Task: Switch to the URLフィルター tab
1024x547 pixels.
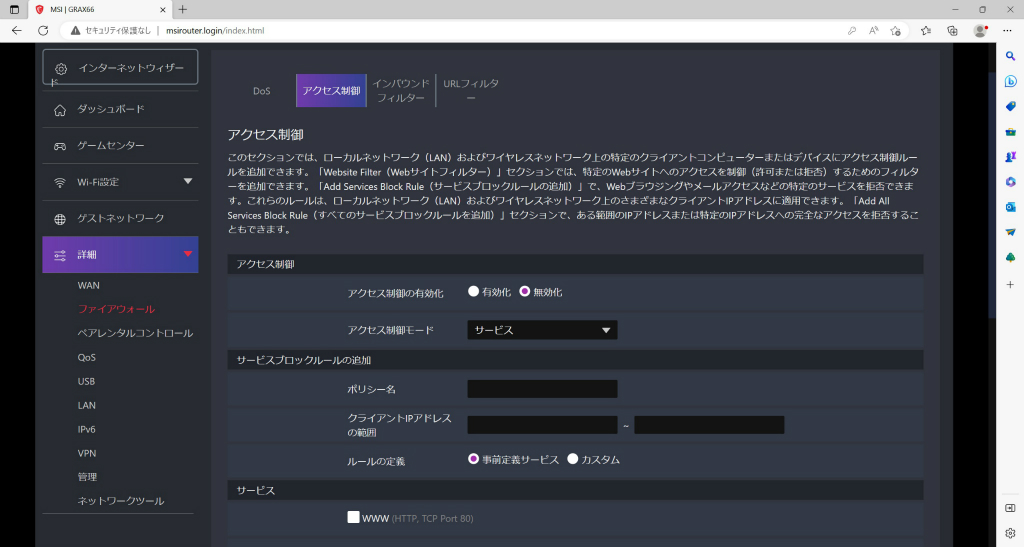Action: pyautogui.click(x=471, y=91)
